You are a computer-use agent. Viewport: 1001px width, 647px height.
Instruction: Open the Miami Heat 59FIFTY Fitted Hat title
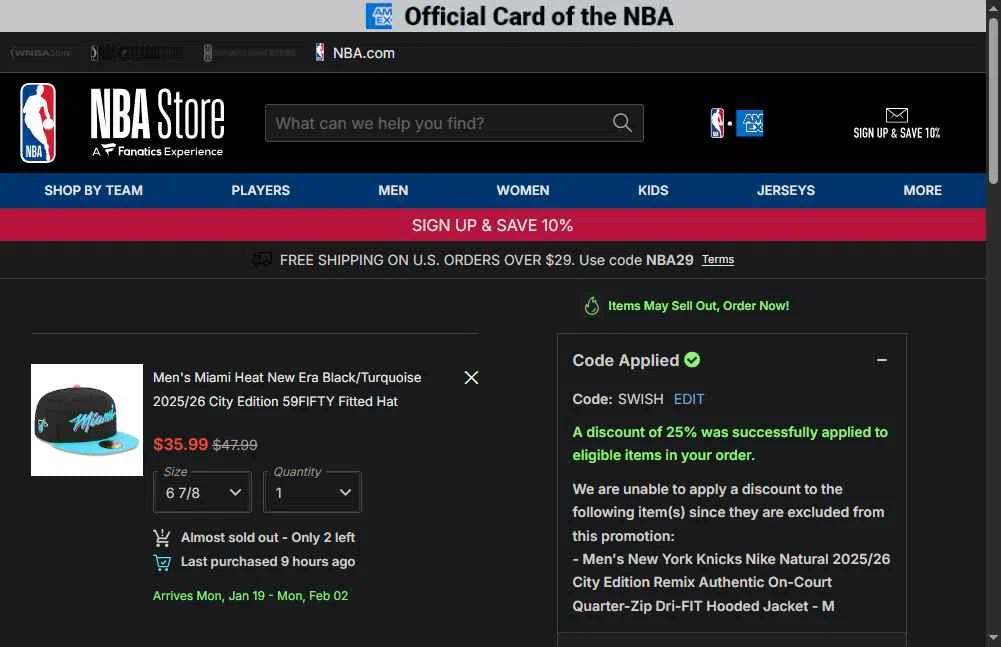287,389
